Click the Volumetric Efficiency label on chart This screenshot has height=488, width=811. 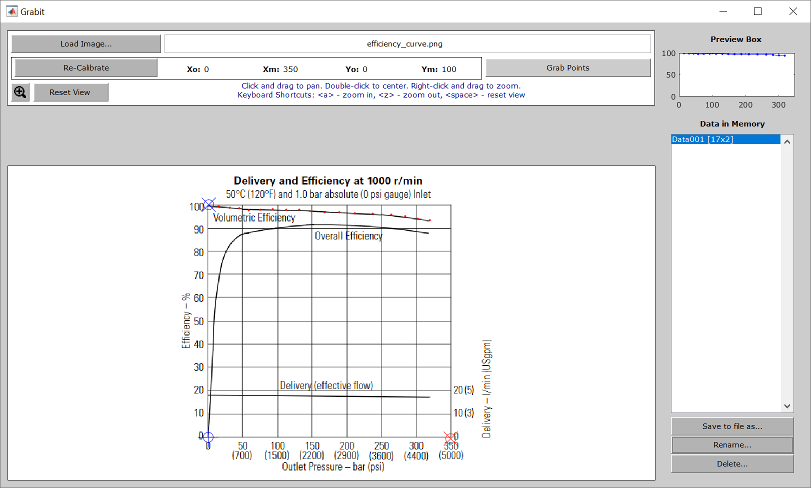tap(254, 218)
